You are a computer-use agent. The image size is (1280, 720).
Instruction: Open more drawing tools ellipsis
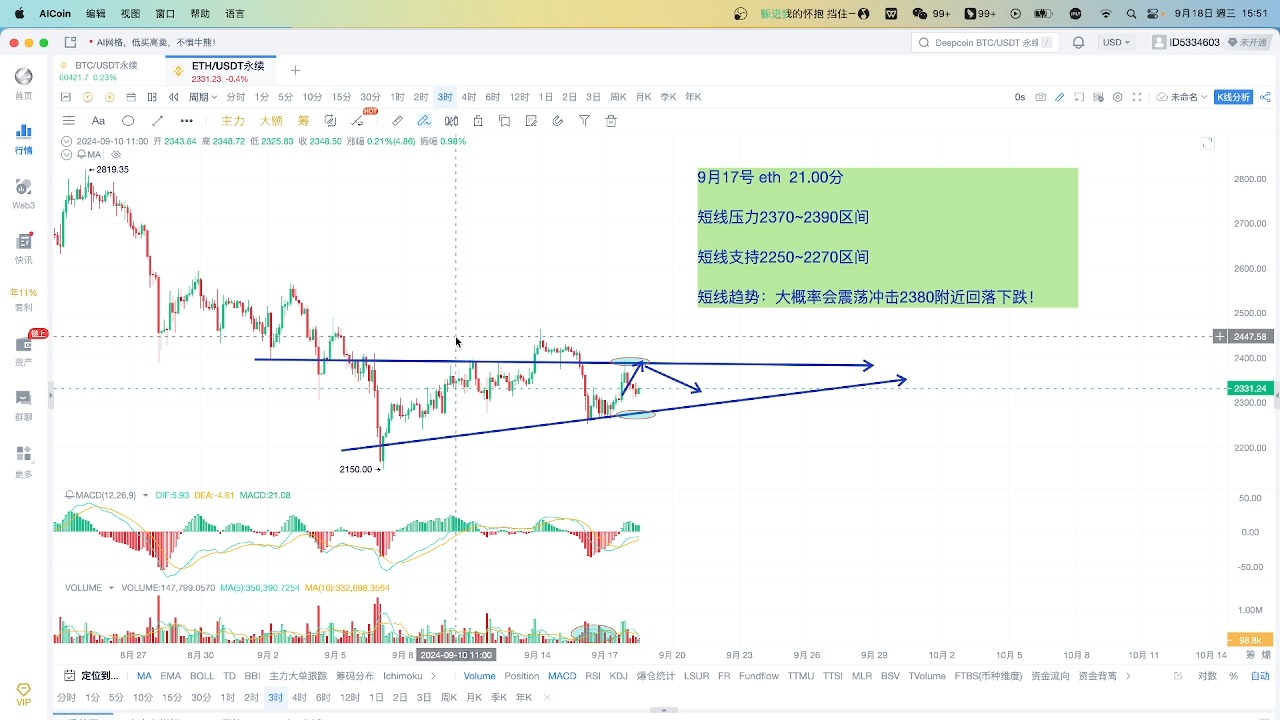coord(186,121)
